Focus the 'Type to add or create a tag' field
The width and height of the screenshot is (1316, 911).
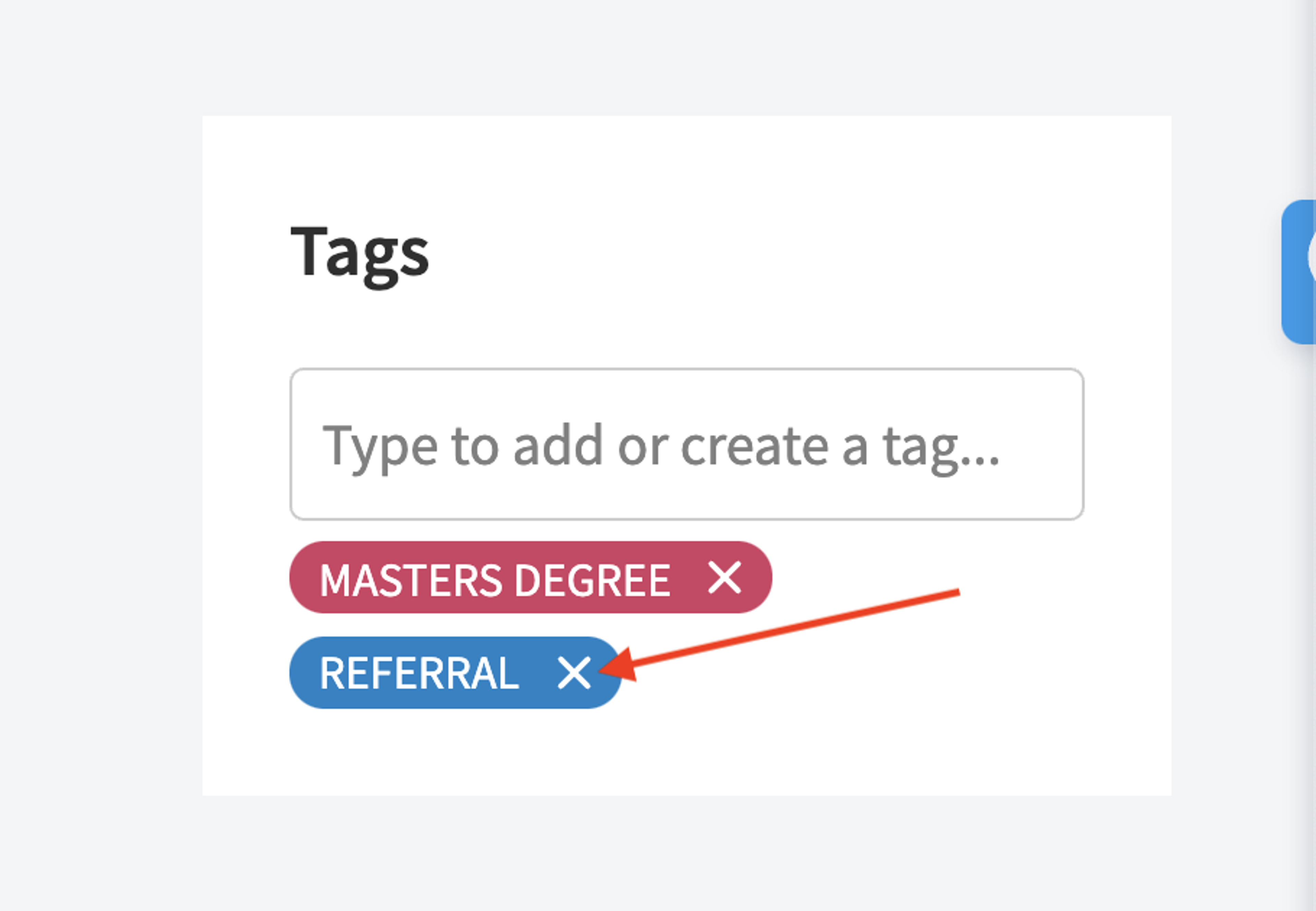coord(686,444)
